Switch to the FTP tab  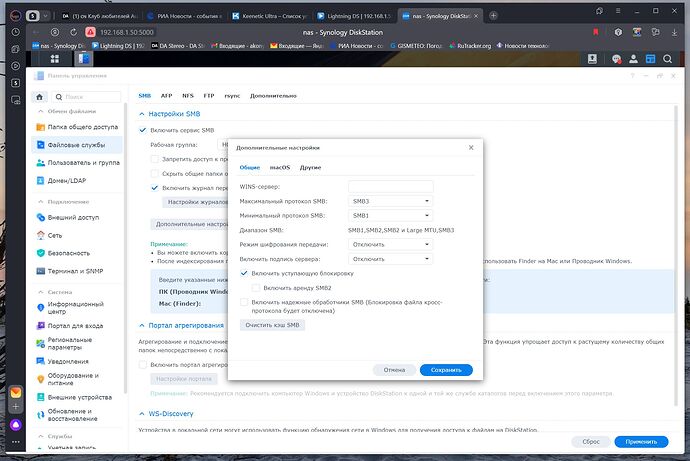[x=209, y=95]
